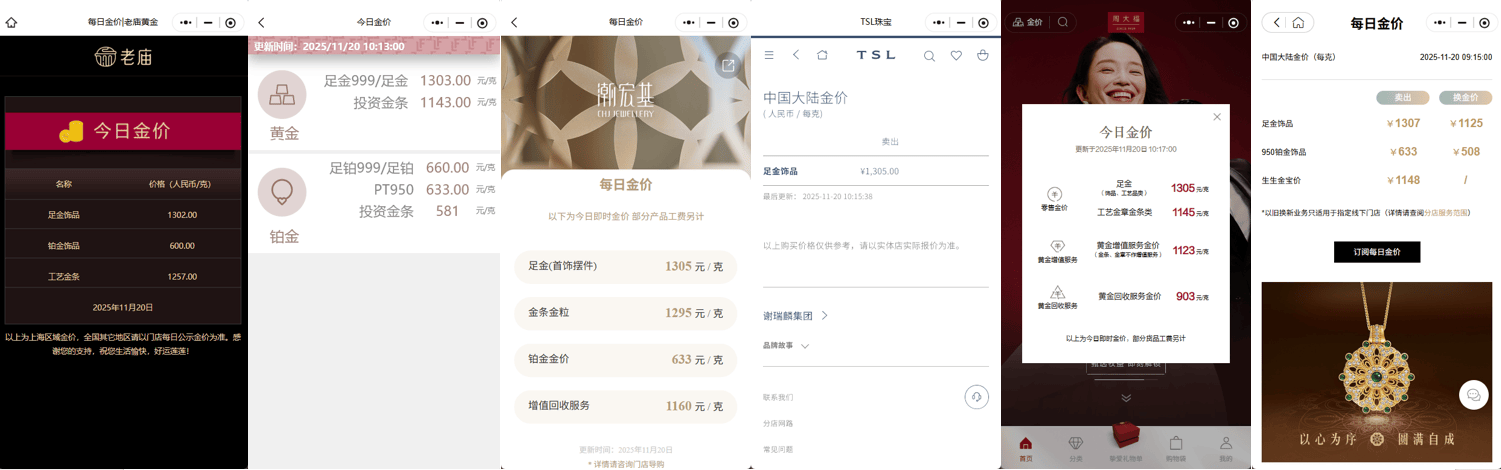Close the 周大福 今日金价 popup
This screenshot has width=1501, height=470.
pyautogui.click(x=1217, y=117)
